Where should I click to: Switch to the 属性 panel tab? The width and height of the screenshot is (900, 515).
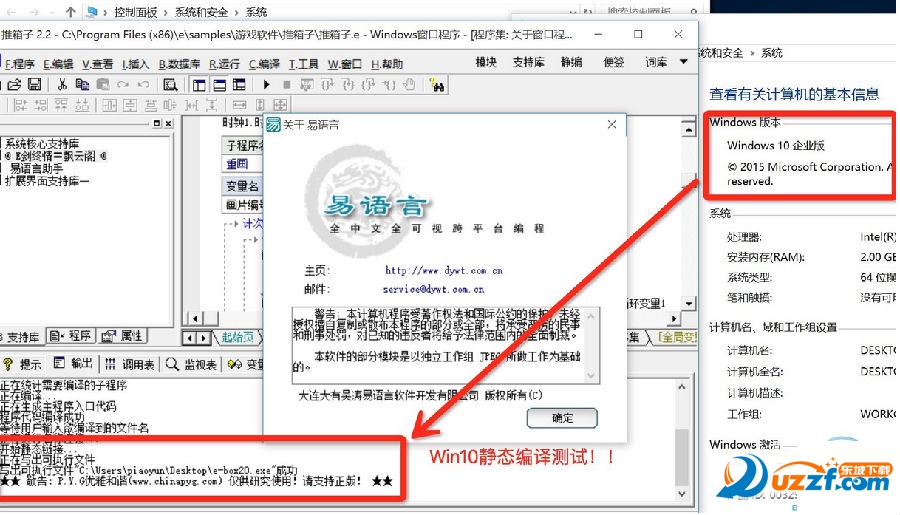pyautogui.click(x=123, y=336)
